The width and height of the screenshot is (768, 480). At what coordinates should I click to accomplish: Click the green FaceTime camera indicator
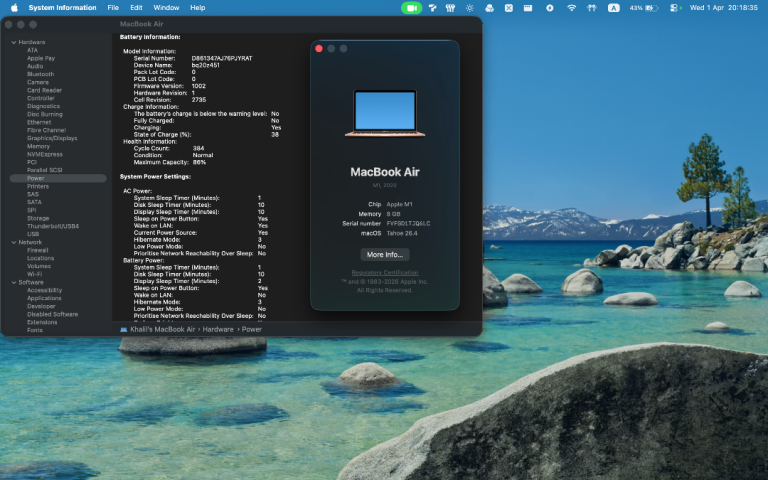click(411, 7)
